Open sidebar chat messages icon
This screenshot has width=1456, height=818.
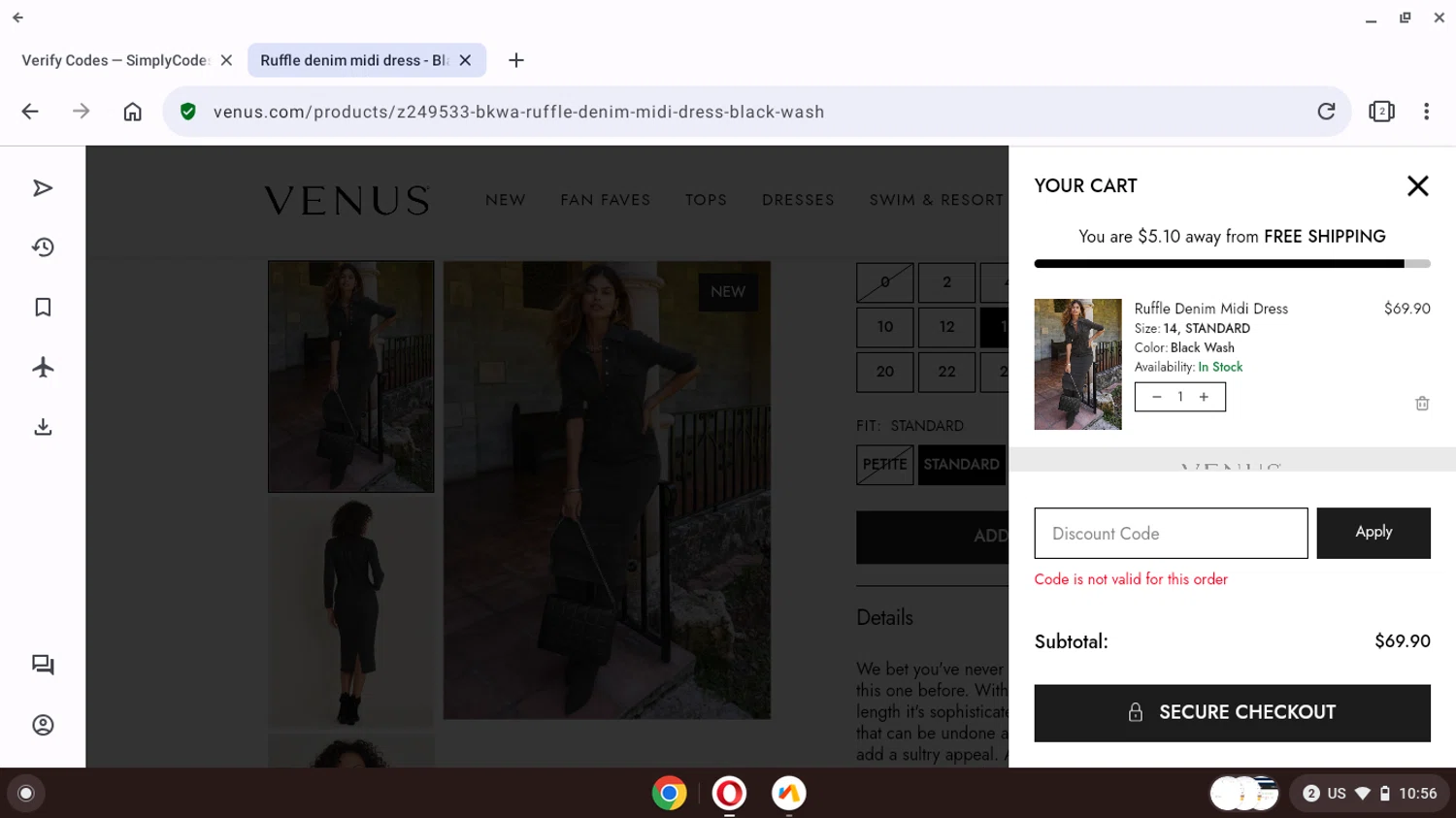pyautogui.click(x=43, y=665)
